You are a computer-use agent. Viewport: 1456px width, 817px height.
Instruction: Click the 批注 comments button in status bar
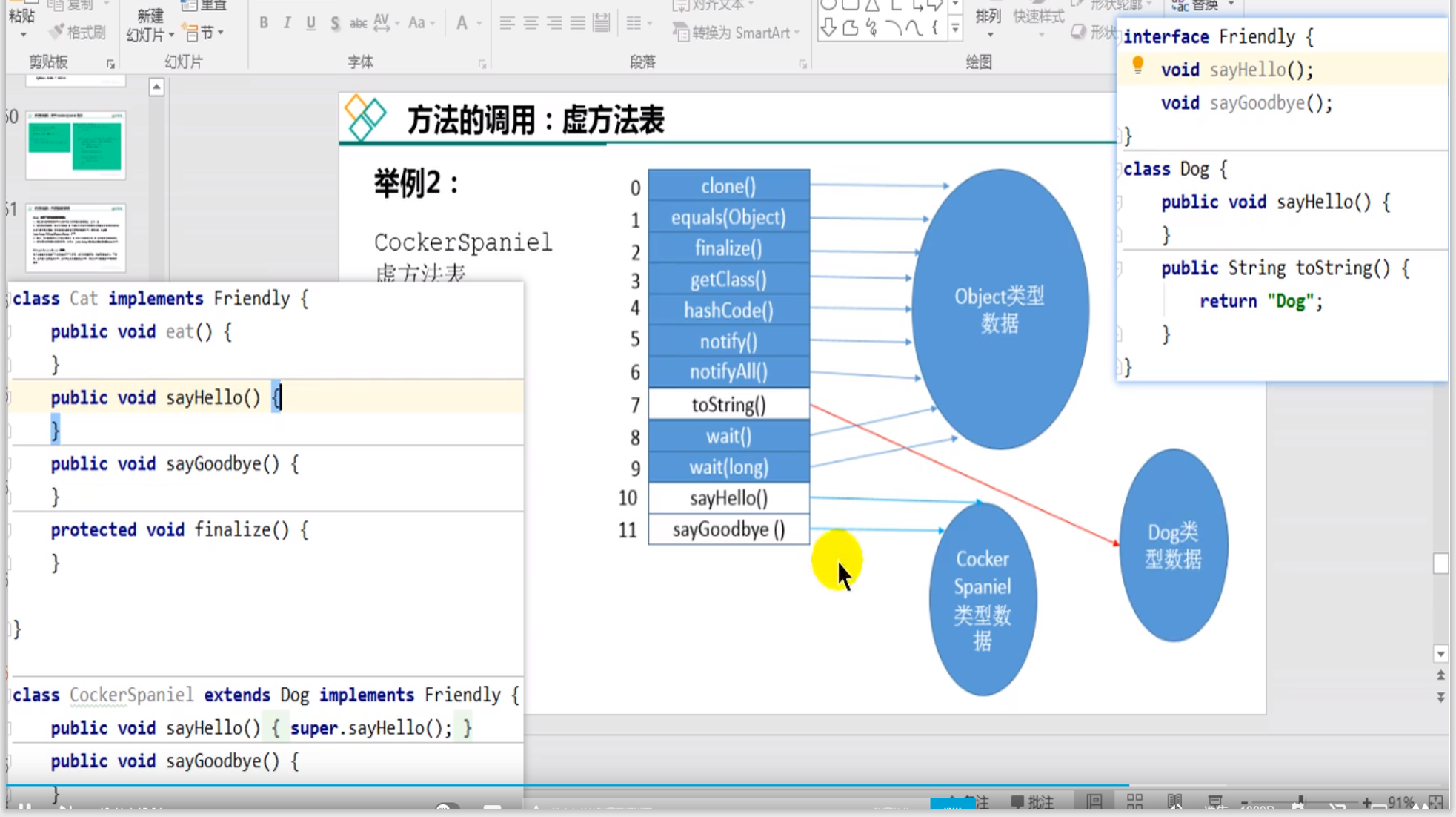click(x=1033, y=802)
